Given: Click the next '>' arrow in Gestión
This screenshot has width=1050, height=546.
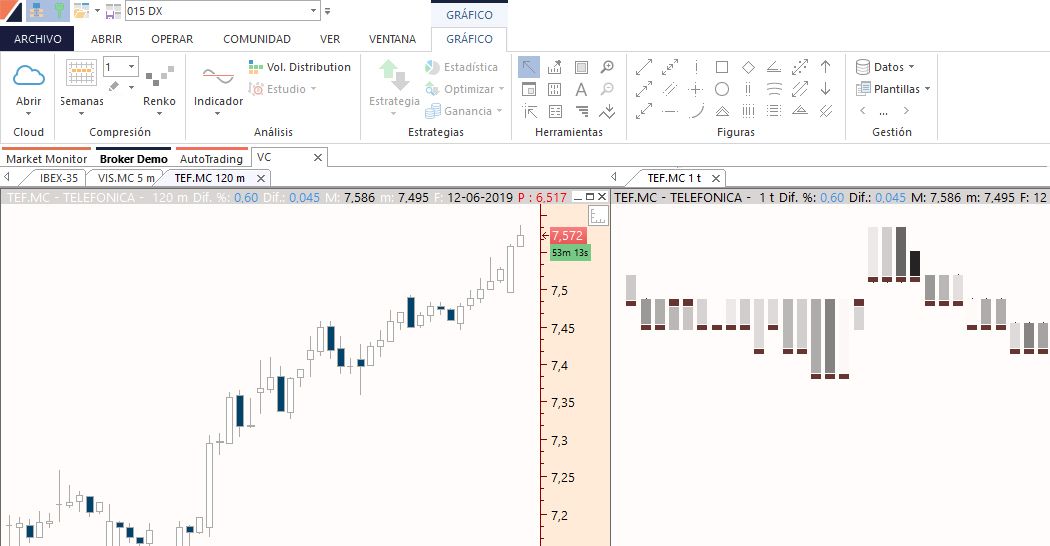Looking at the screenshot, I should pos(906,111).
